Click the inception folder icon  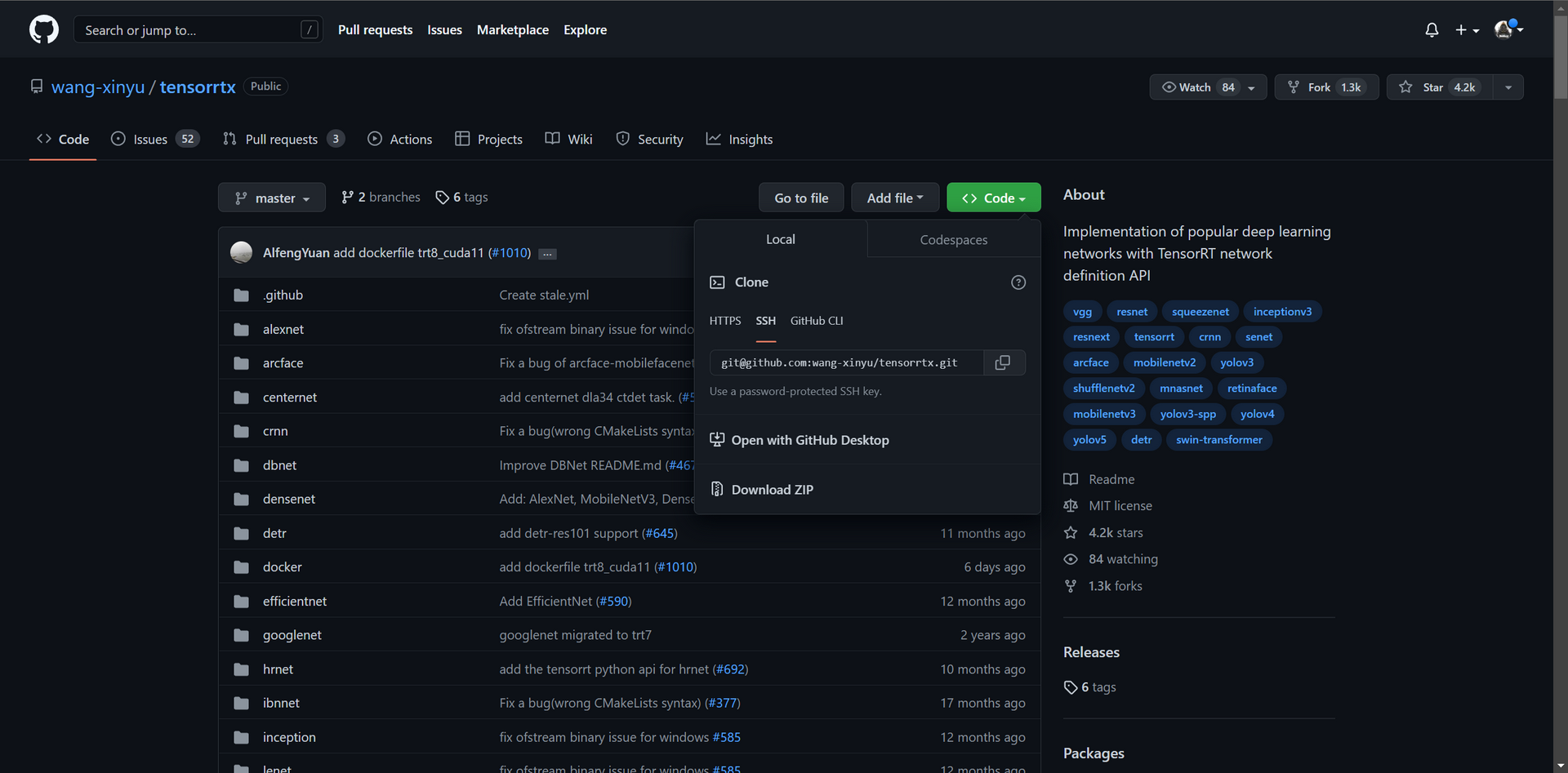pyautogui.click(x=241, y=737)
